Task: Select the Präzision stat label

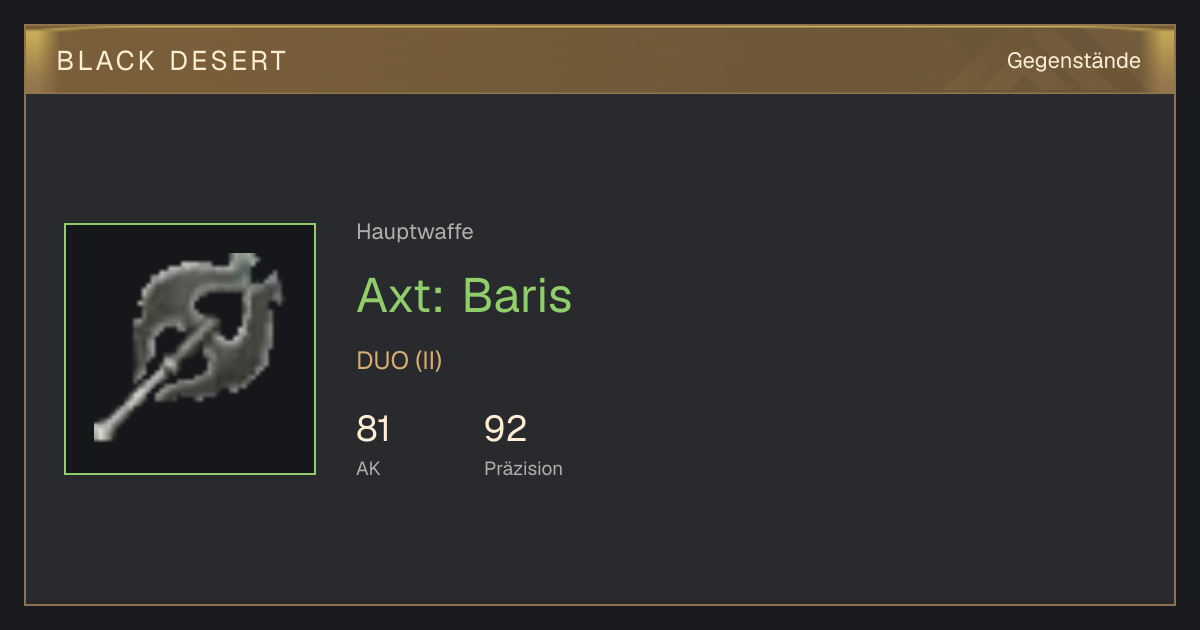Action: (x=523, y=468)
